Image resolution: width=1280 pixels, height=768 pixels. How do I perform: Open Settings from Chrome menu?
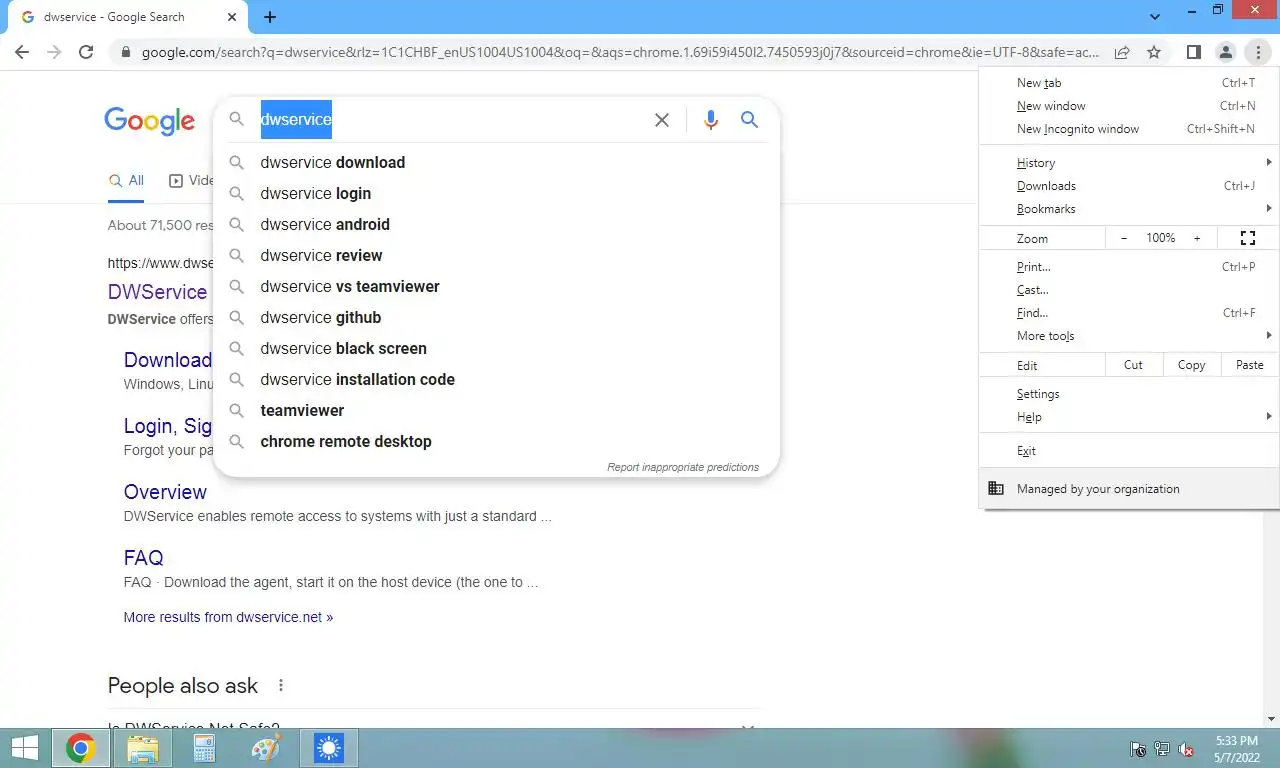[1129, 394]
